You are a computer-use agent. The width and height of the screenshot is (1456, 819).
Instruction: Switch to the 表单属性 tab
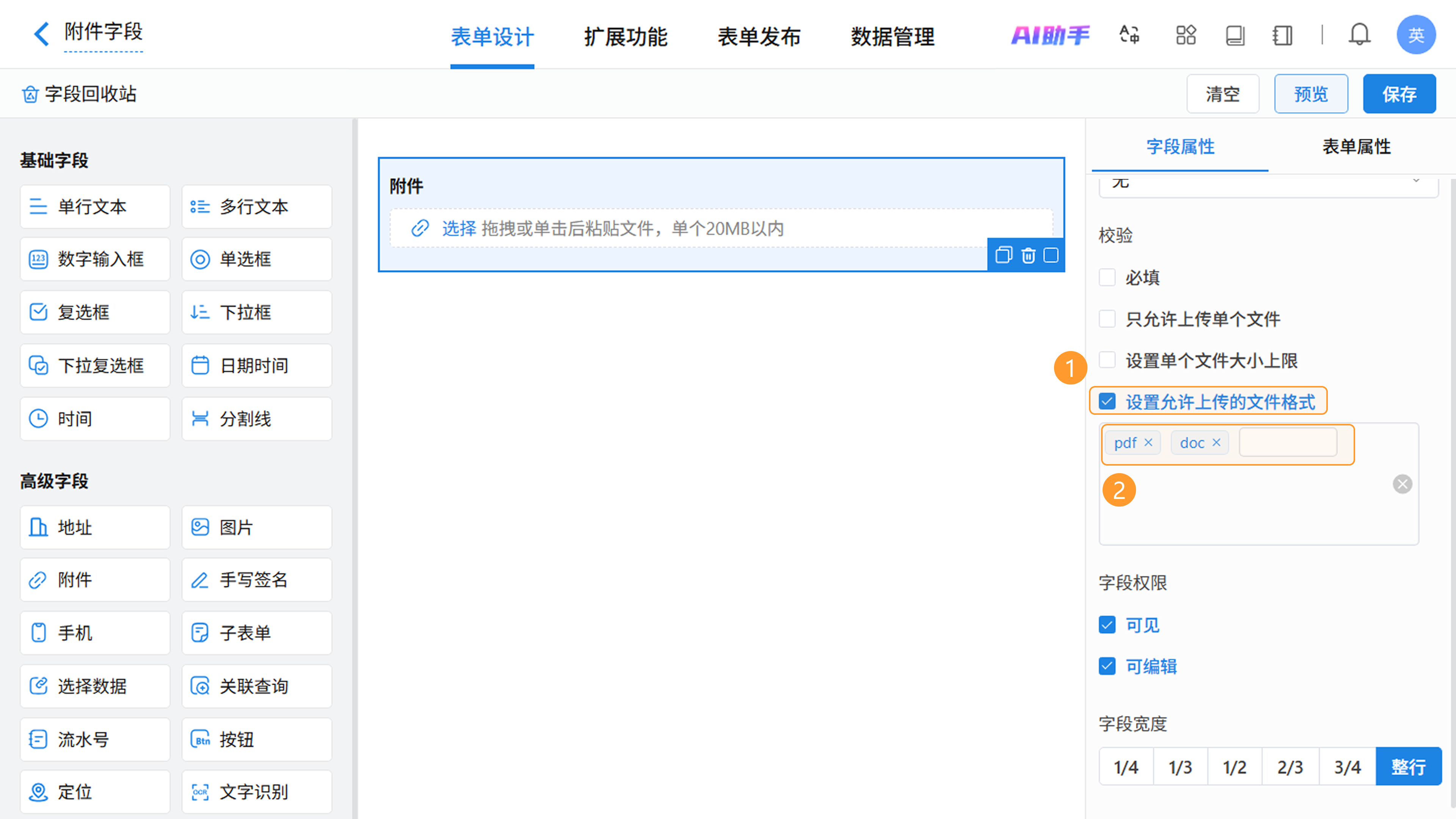coord(1356,147)
